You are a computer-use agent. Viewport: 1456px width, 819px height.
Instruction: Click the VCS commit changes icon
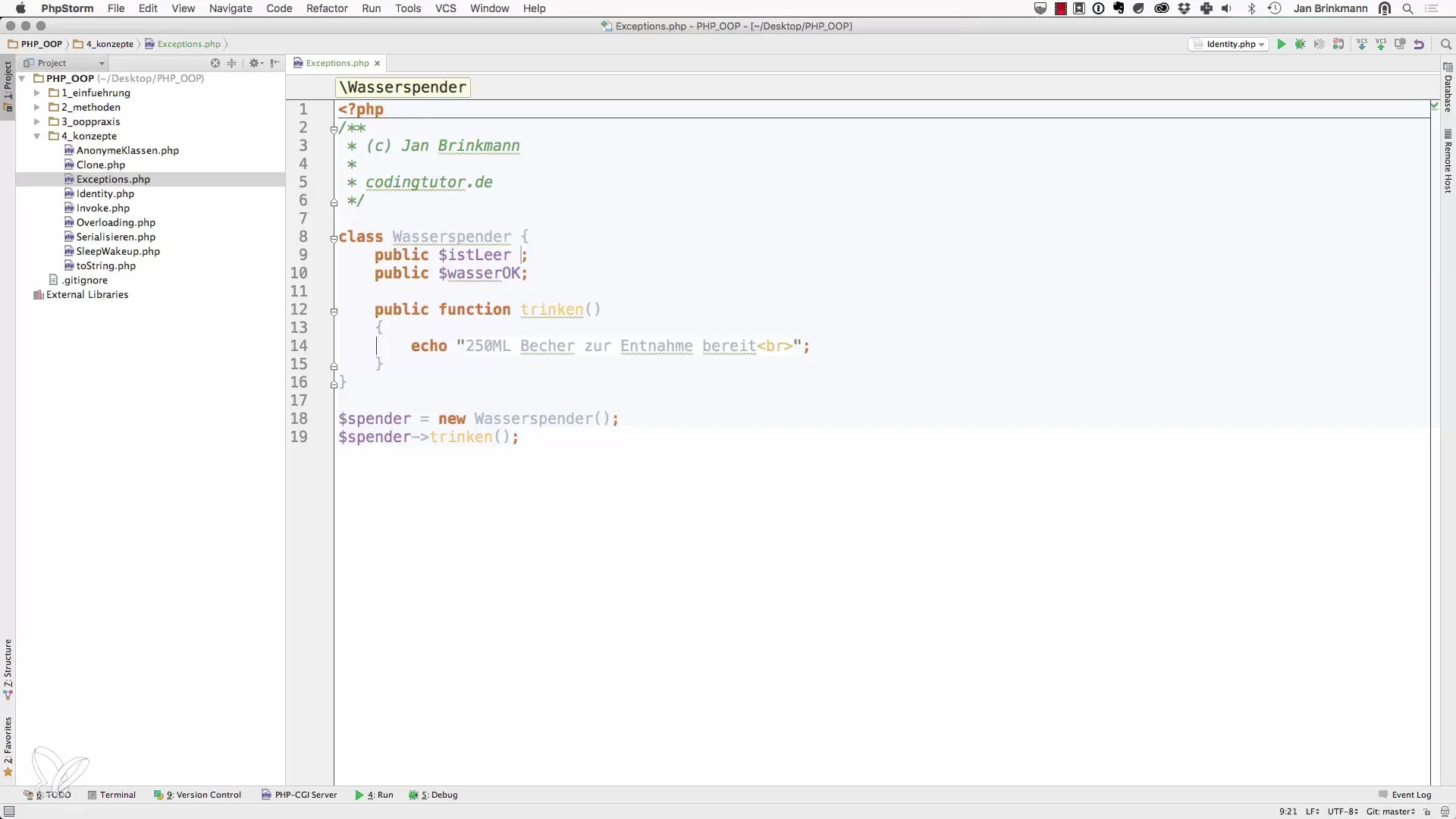[1381, 44]
